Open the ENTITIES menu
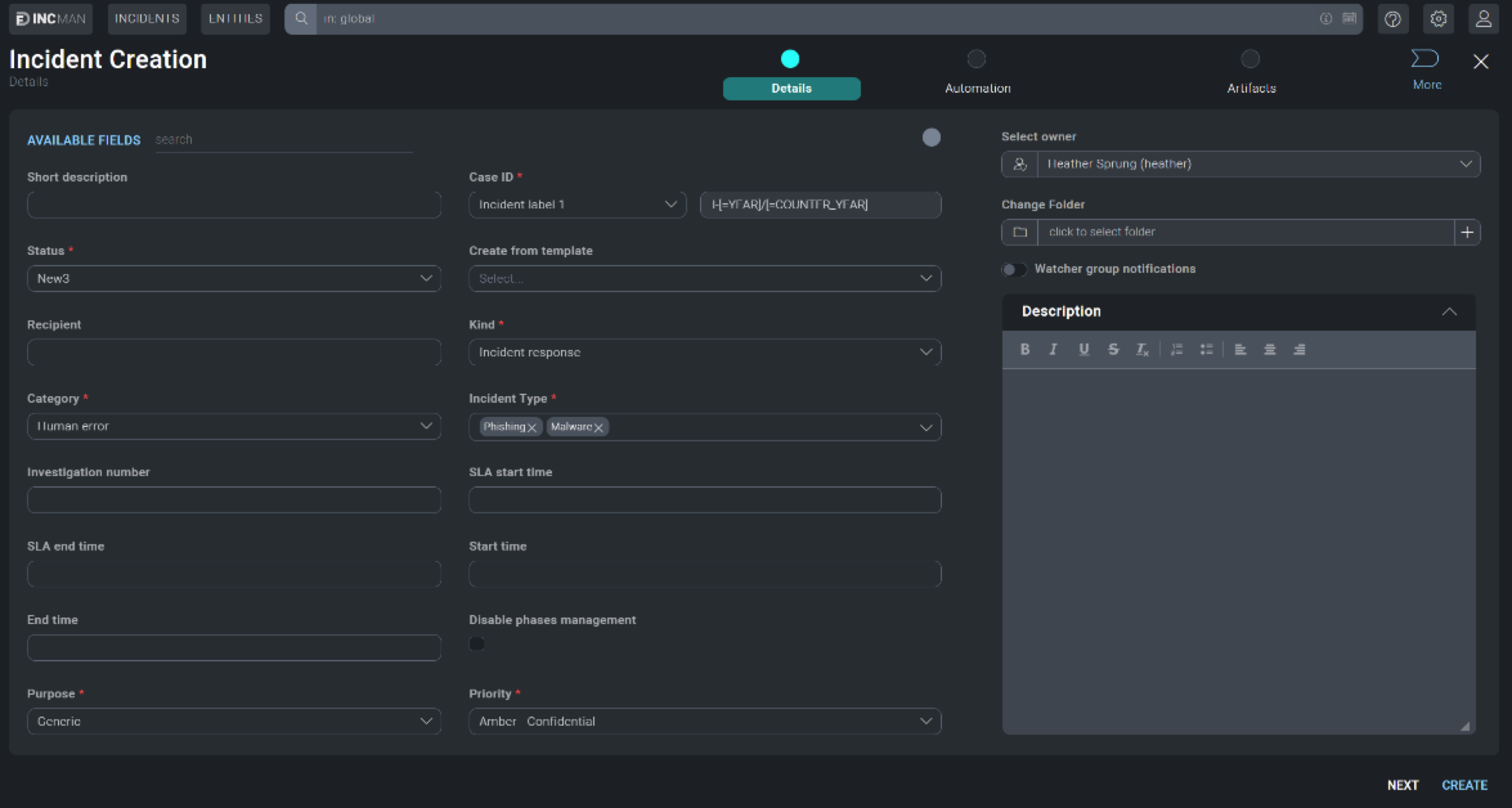This screenshot has height=808, width=1512. [x=235, y=18]
